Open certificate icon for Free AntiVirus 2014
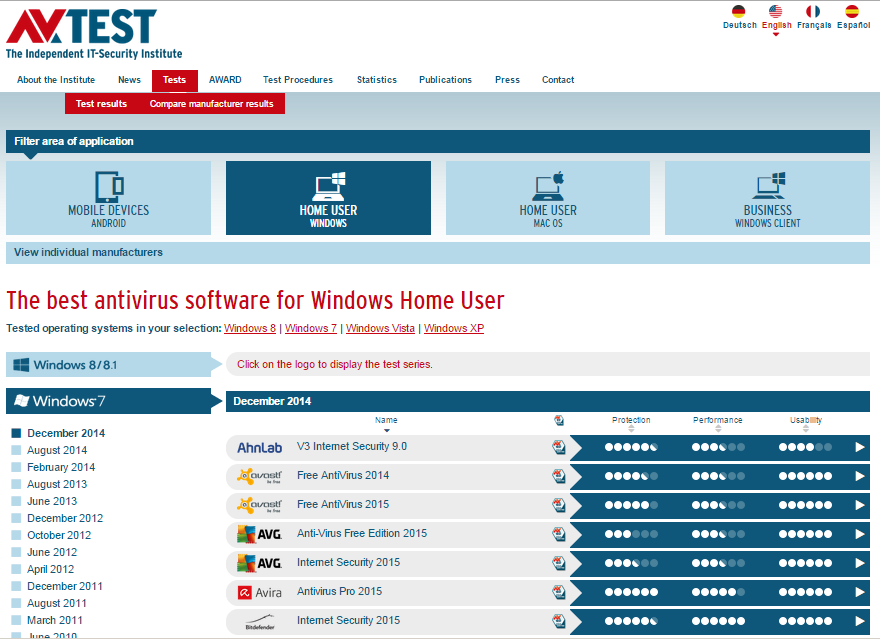Viewport: 880px width, 639px height. click(x=558, y=476)
